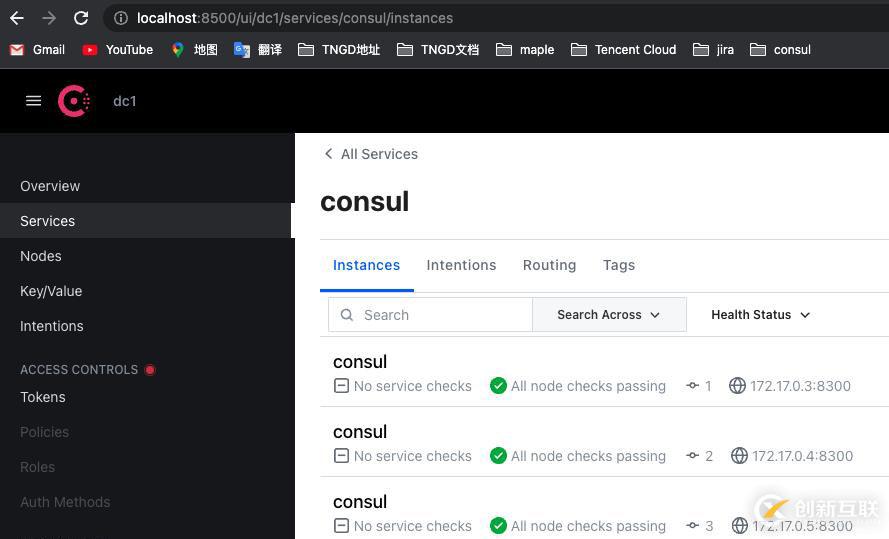The image size is (889, 539).
Task: Click the Consul logo icon
Action: tap(74, 101)
